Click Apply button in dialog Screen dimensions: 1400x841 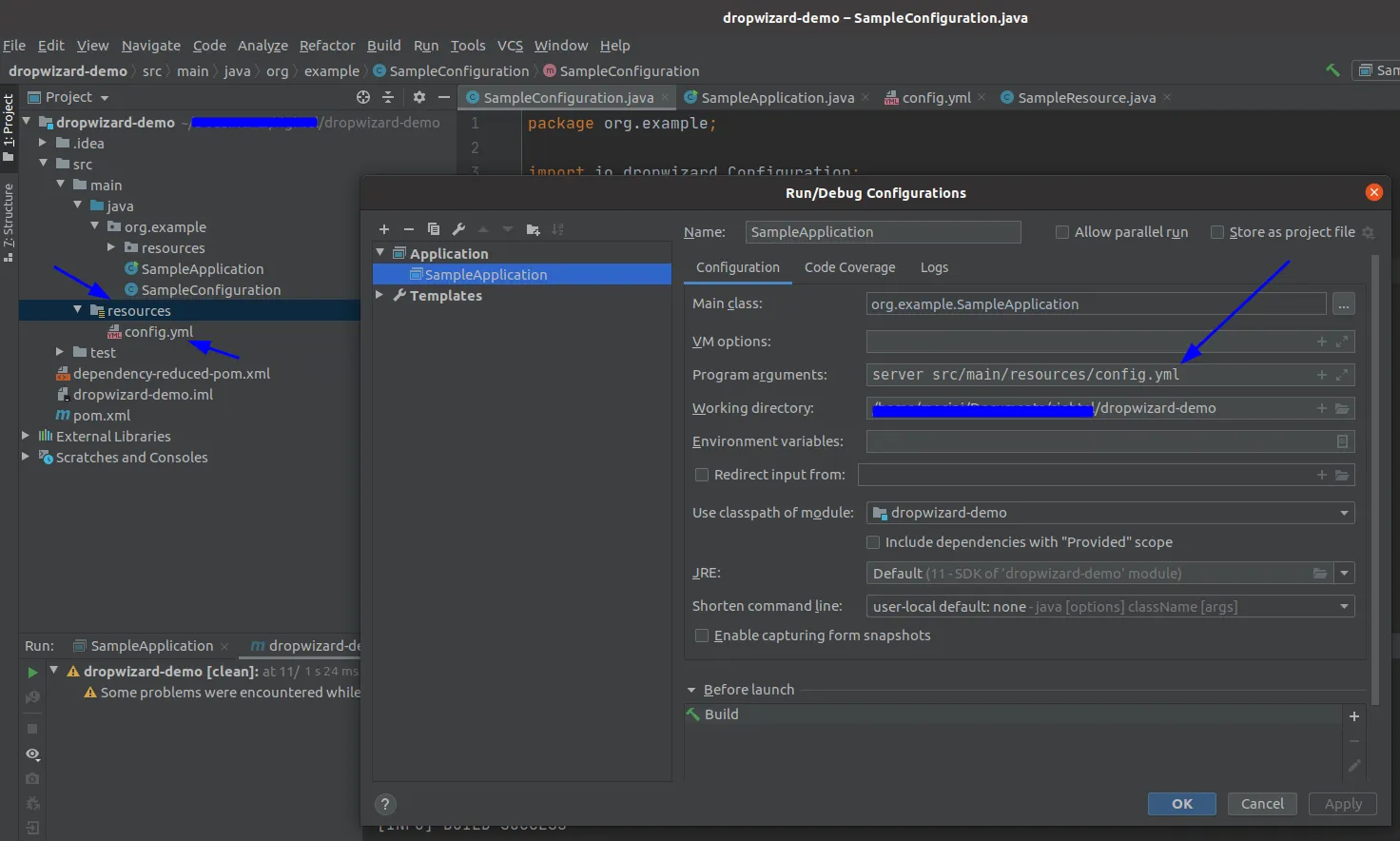[1343, 804]
